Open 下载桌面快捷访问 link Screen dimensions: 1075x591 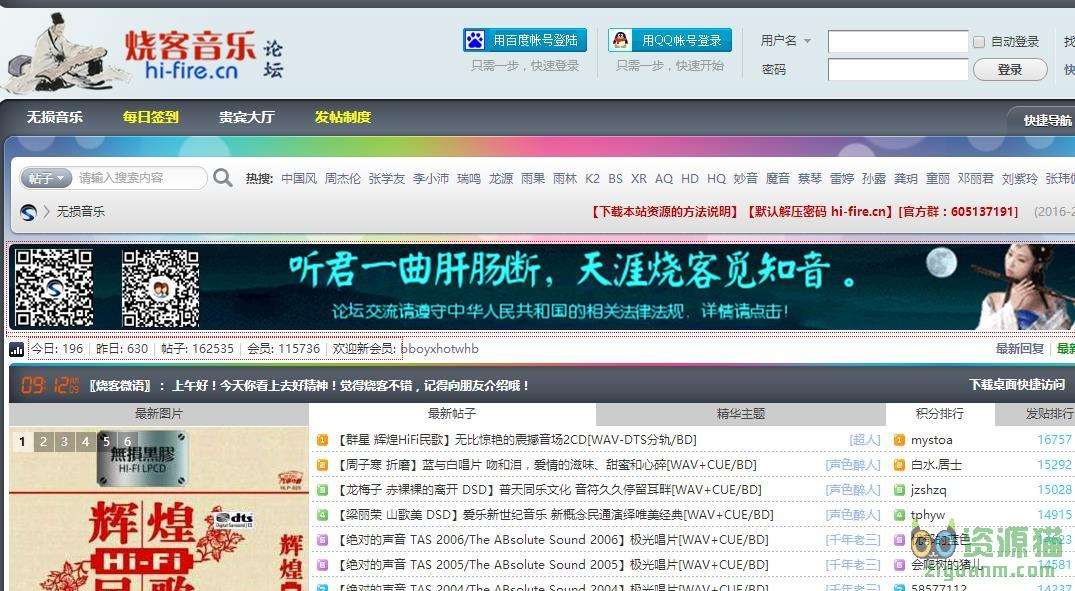[x=1017, y=385]
